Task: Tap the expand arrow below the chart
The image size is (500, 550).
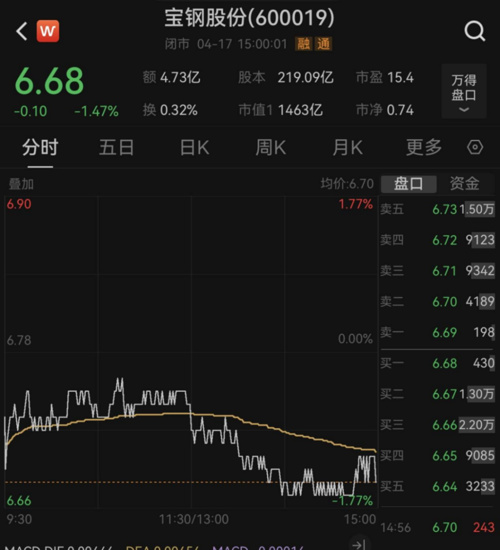Action: click(x=359, y=544)
